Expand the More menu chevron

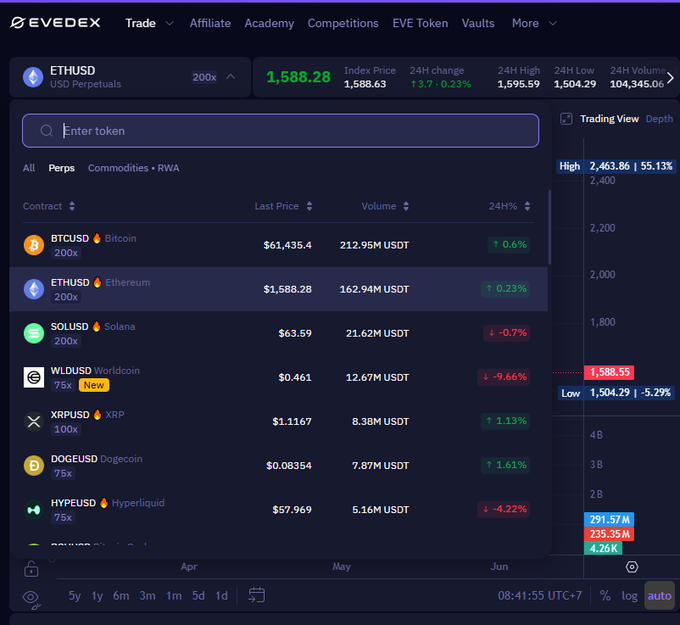(x=552, y=23)
